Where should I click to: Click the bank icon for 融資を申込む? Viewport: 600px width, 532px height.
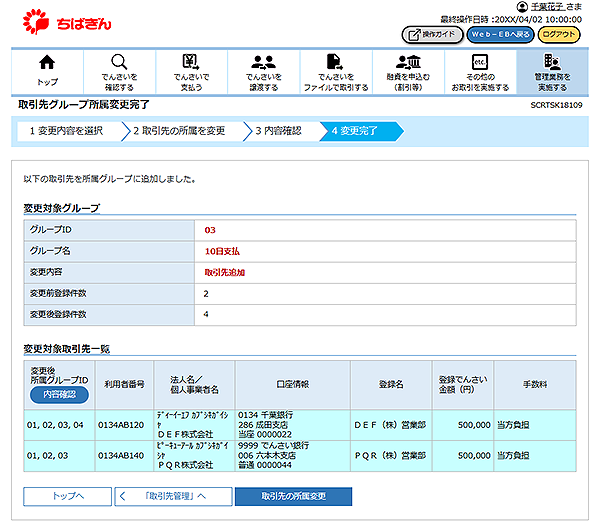point(408,62)
